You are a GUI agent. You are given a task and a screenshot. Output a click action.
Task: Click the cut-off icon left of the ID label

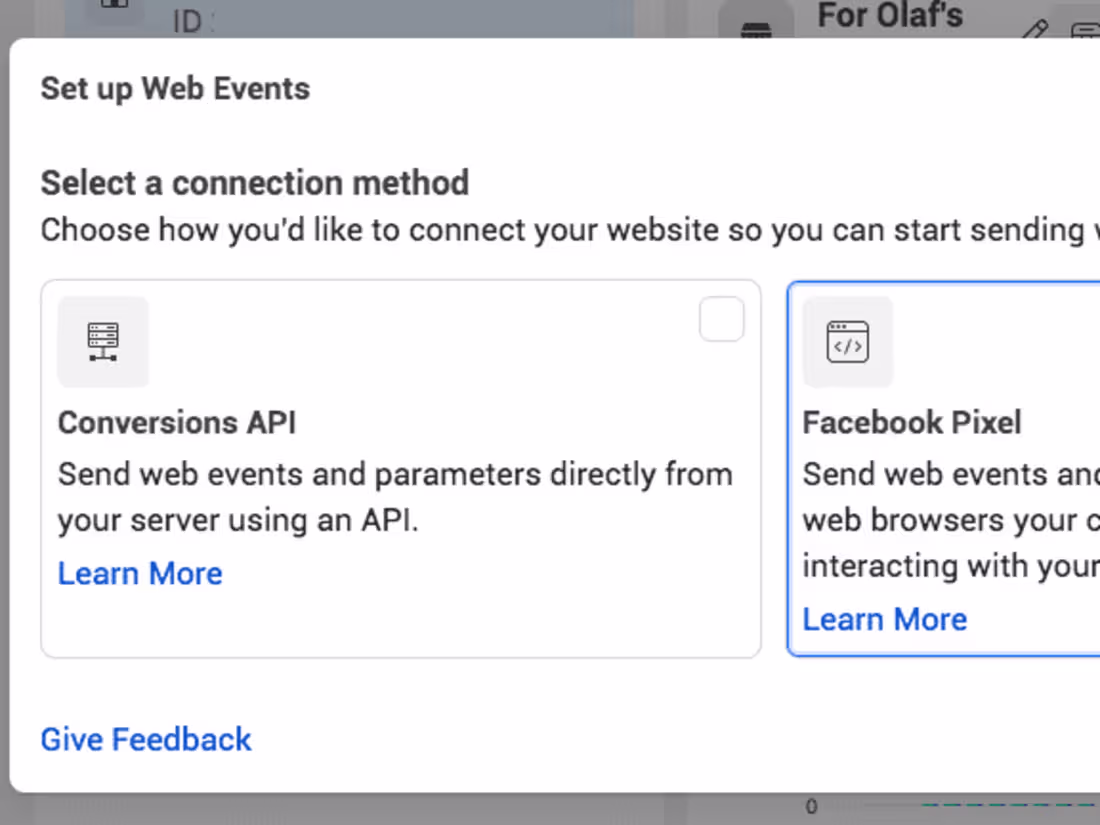pos(115,8)
